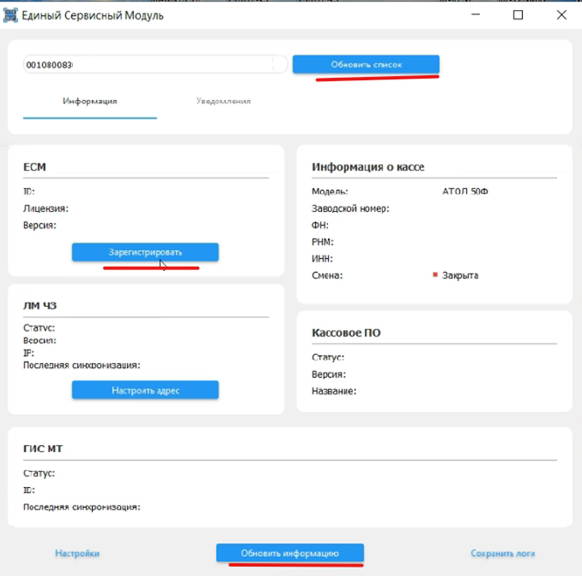Maximize the application window
The width and height of the screenshot is (582, 576).
518,15
